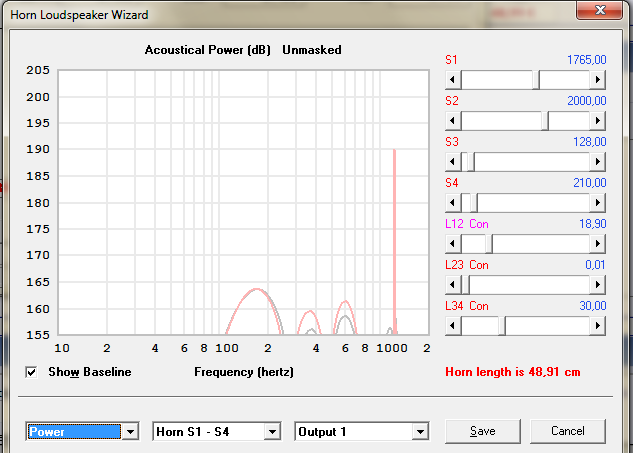Click the S1 slider thumb
633x453 pixels.
536,80
